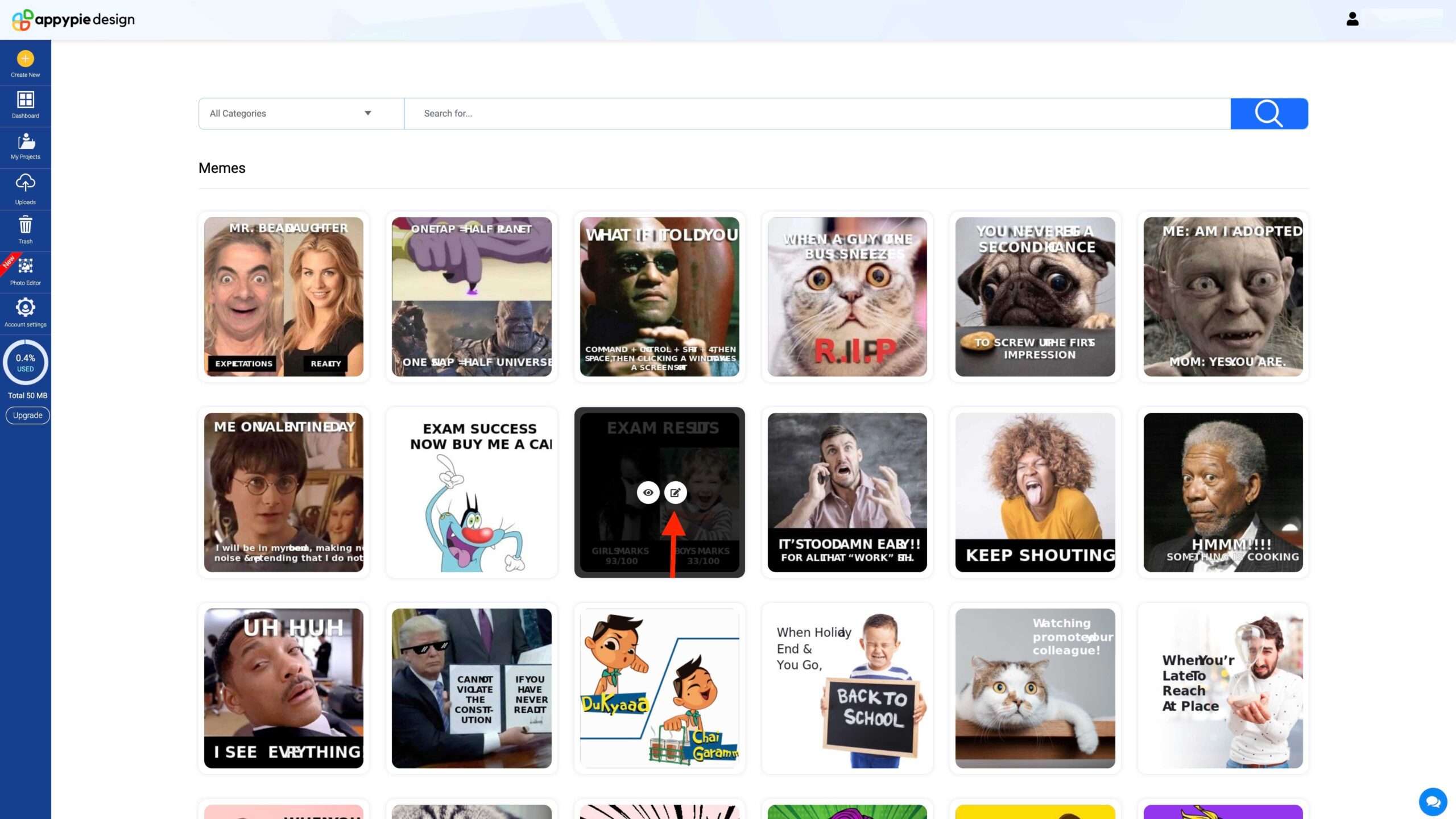1456x819 pixels.
Task: Click the Memes section heading
Action: (222, 168)
